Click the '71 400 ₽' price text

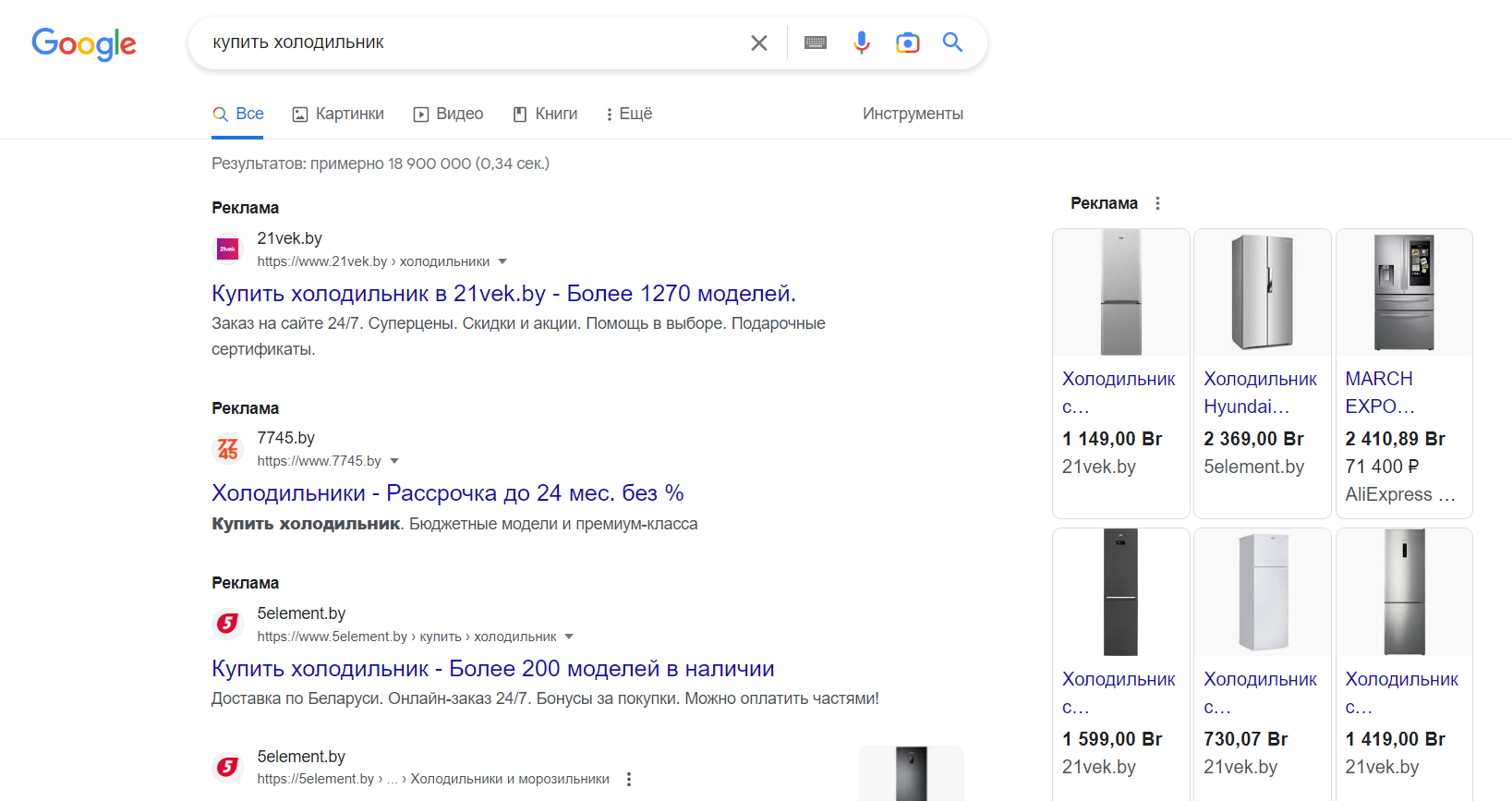pos(1382,467)
